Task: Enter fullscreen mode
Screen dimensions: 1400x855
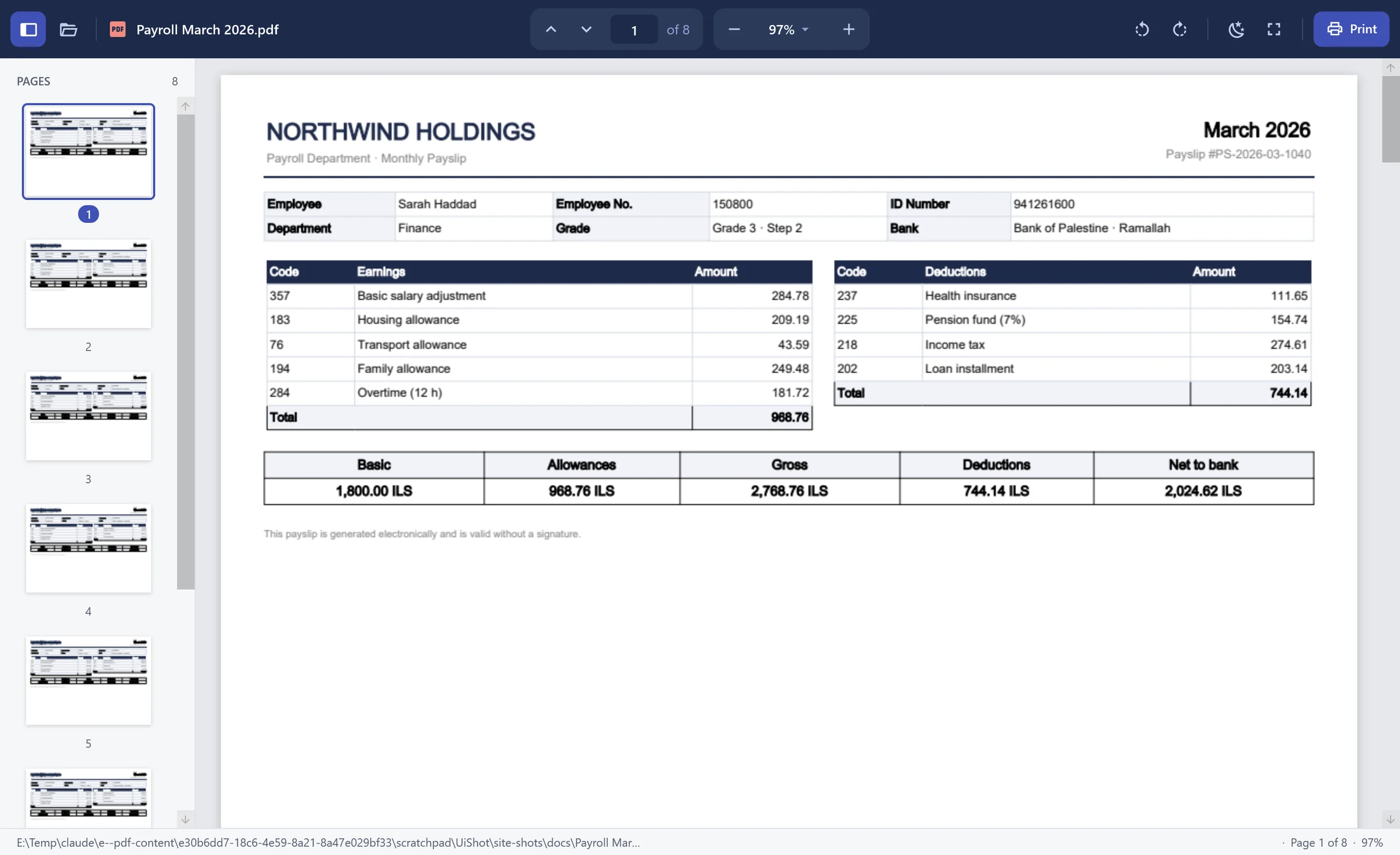Action: point(1274,29)
